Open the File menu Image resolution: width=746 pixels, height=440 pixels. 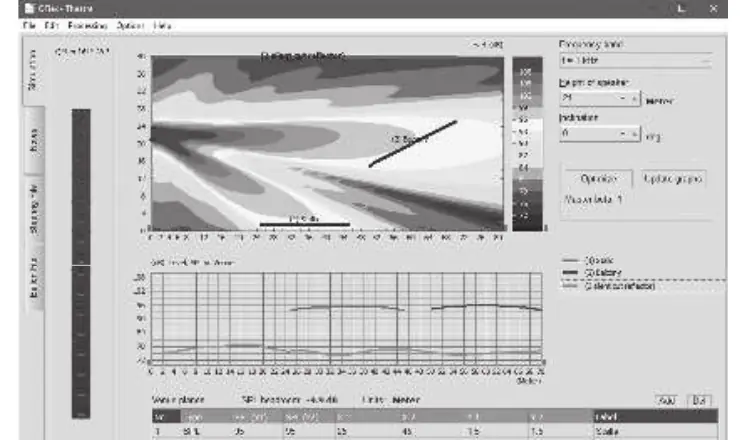[x=29, y=25]
